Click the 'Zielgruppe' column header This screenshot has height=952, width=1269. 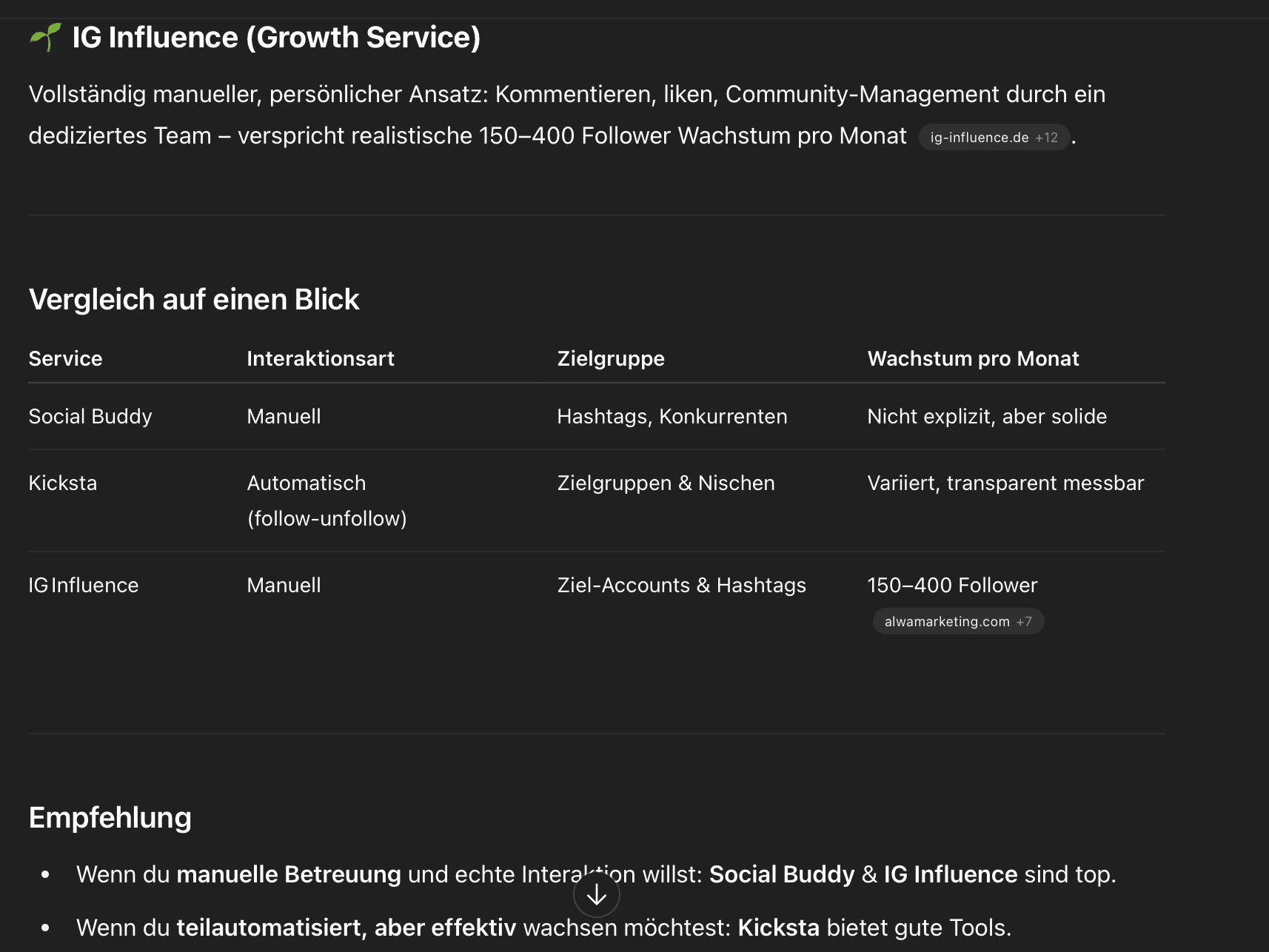tap(611, 359)
